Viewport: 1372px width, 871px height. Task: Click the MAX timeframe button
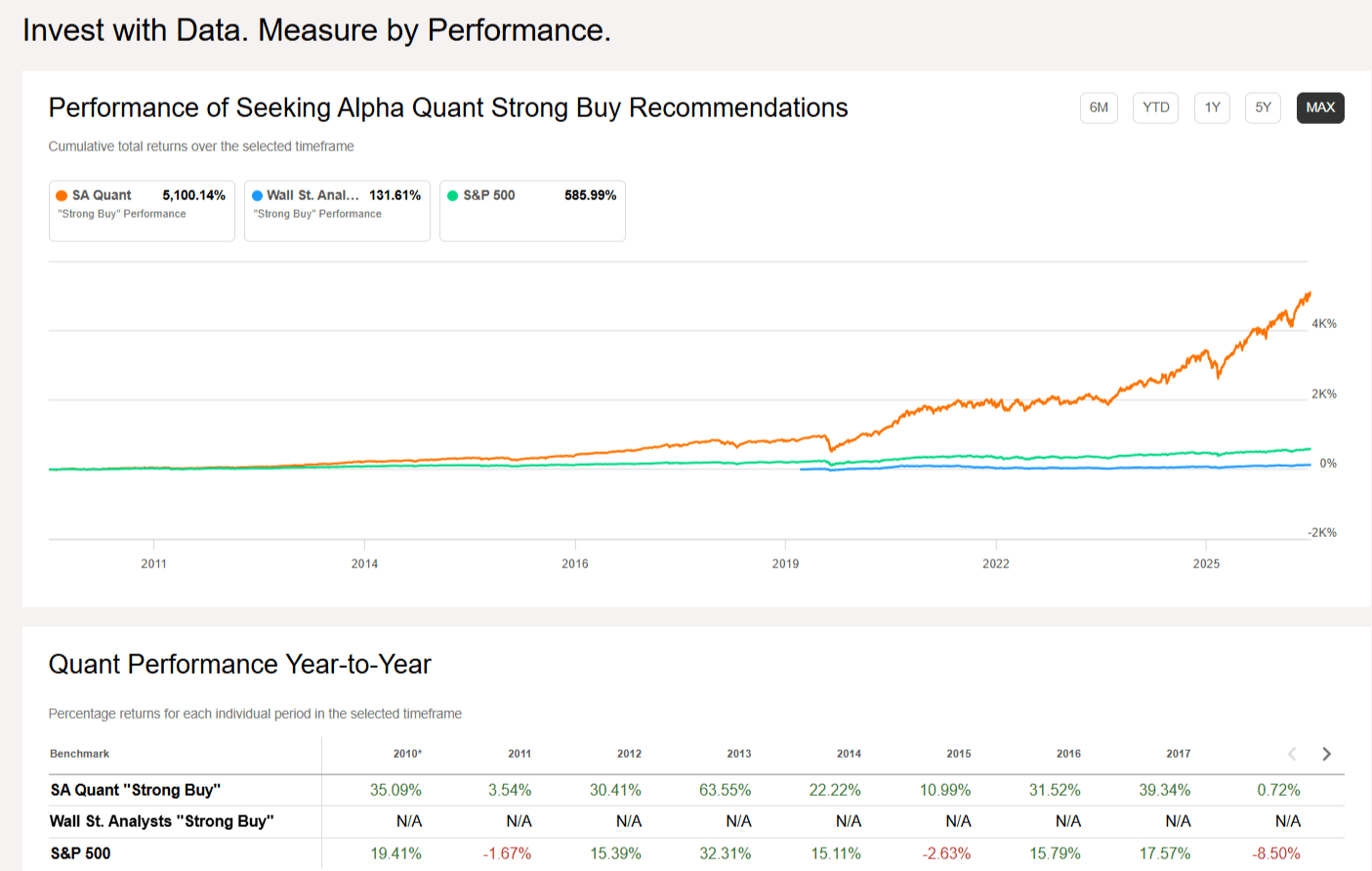click(x=1320, y=107)
